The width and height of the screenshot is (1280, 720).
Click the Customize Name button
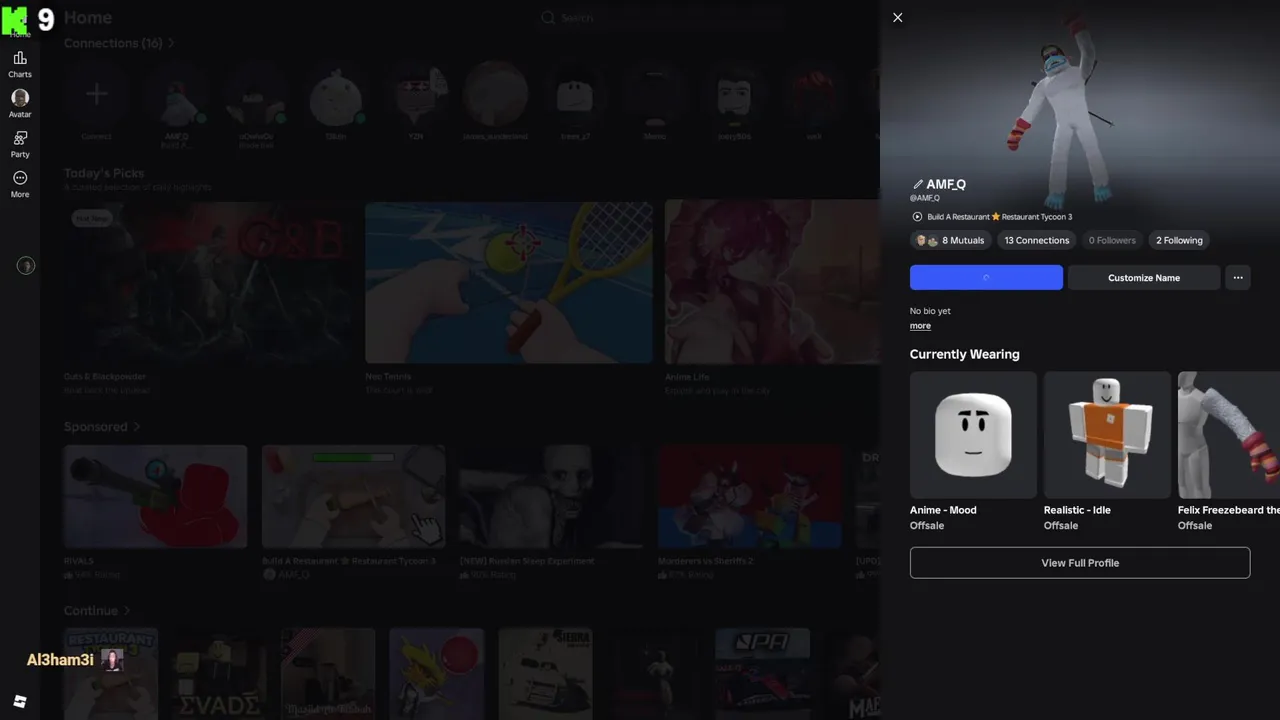coord(1144,278)
